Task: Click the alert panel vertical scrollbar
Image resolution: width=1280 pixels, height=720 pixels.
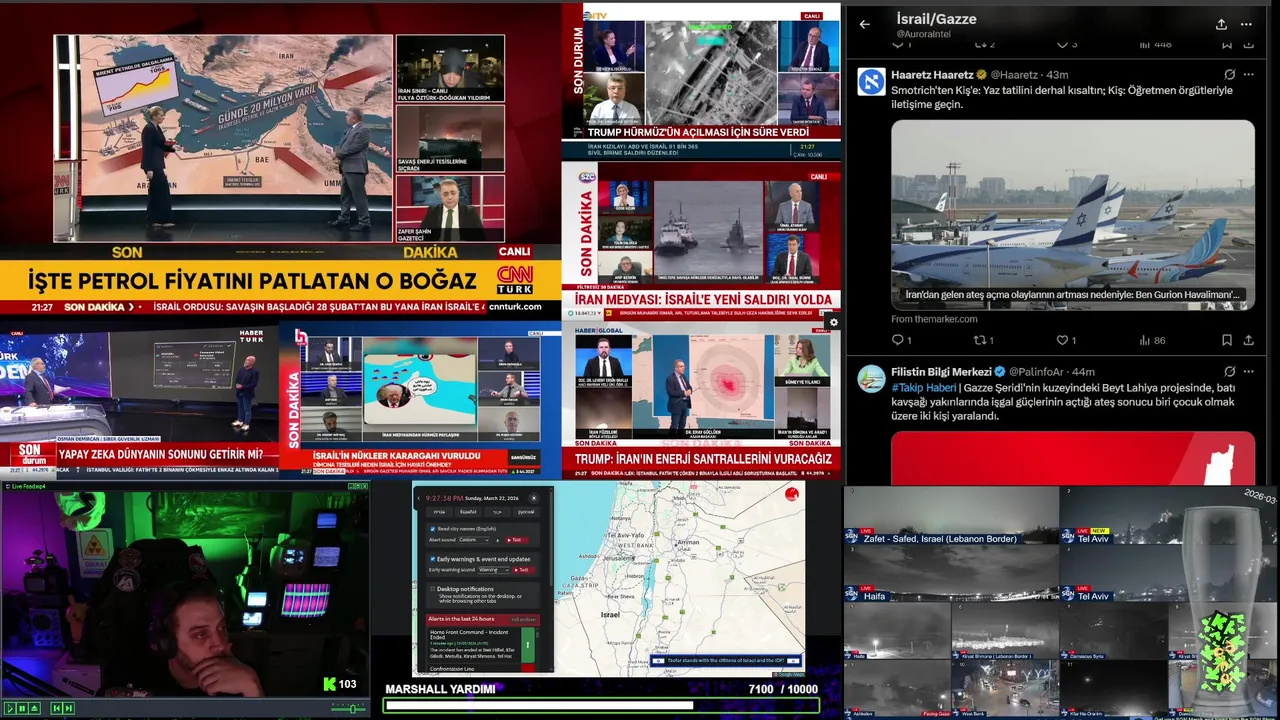Action: pos(551,538)
